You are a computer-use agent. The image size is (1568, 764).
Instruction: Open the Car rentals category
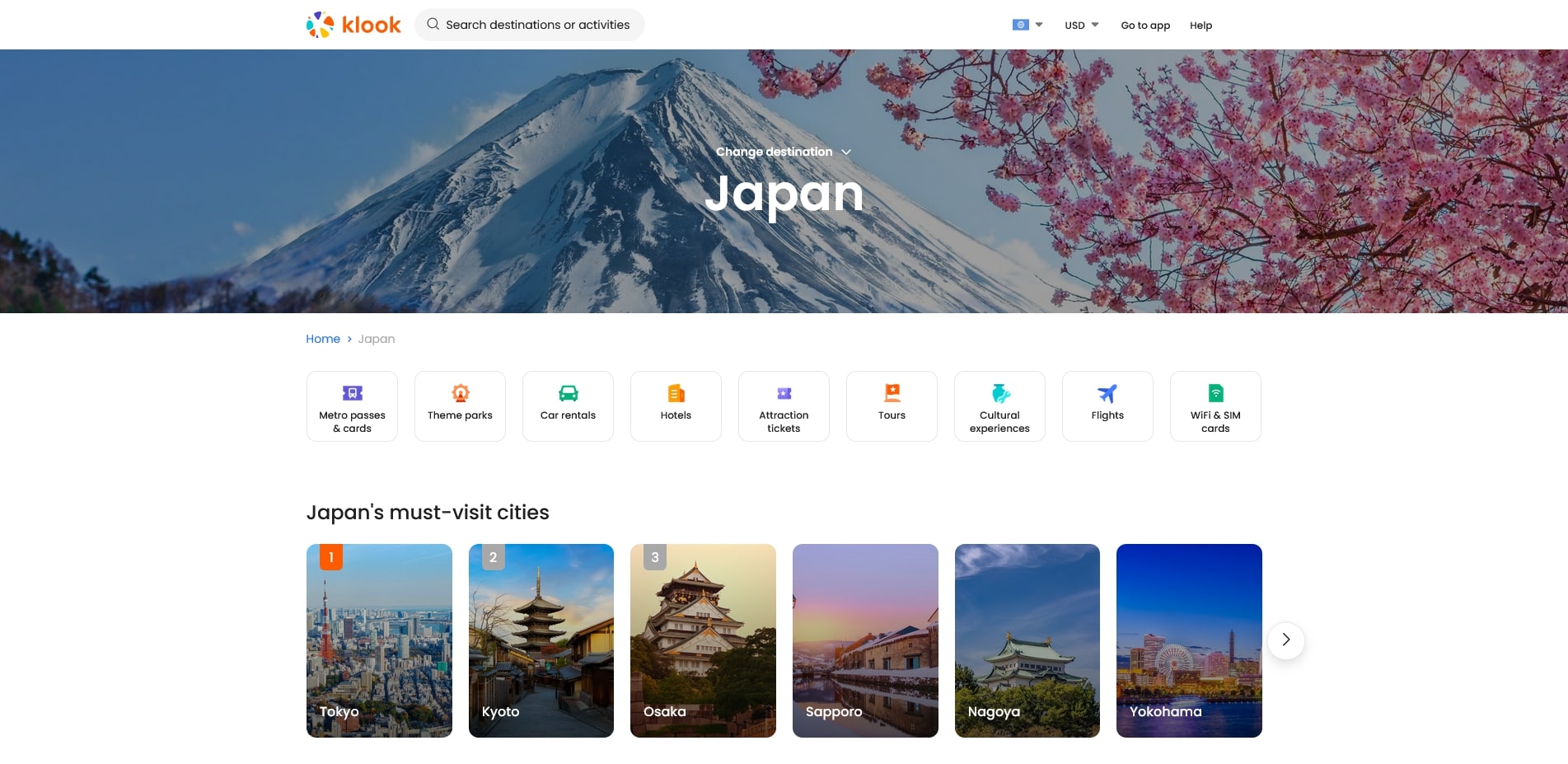(568, 406)
